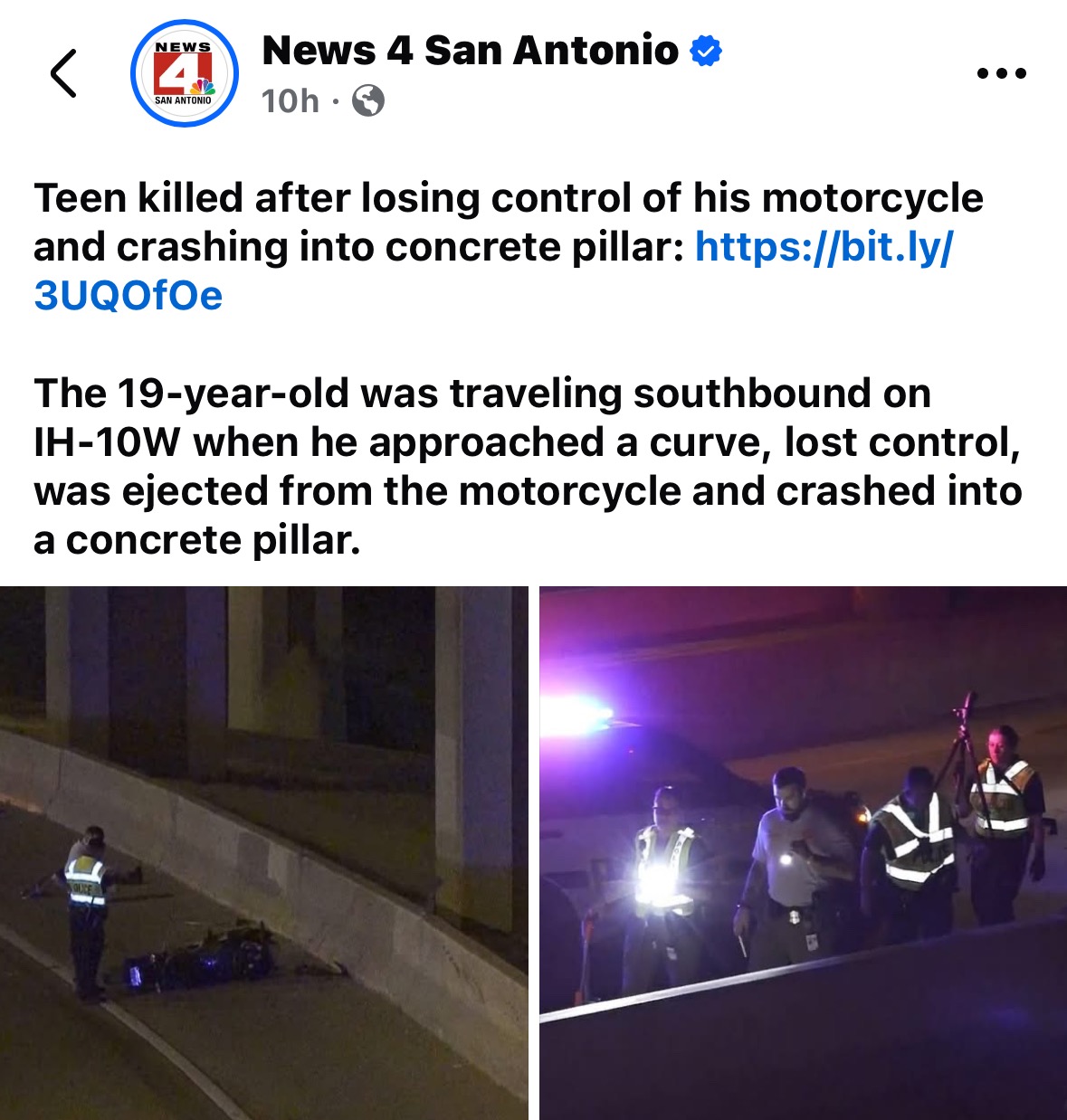Open the three-dot post options menu
The width and height of the screenshot is (1067, 1120).
pos(1002,73)
